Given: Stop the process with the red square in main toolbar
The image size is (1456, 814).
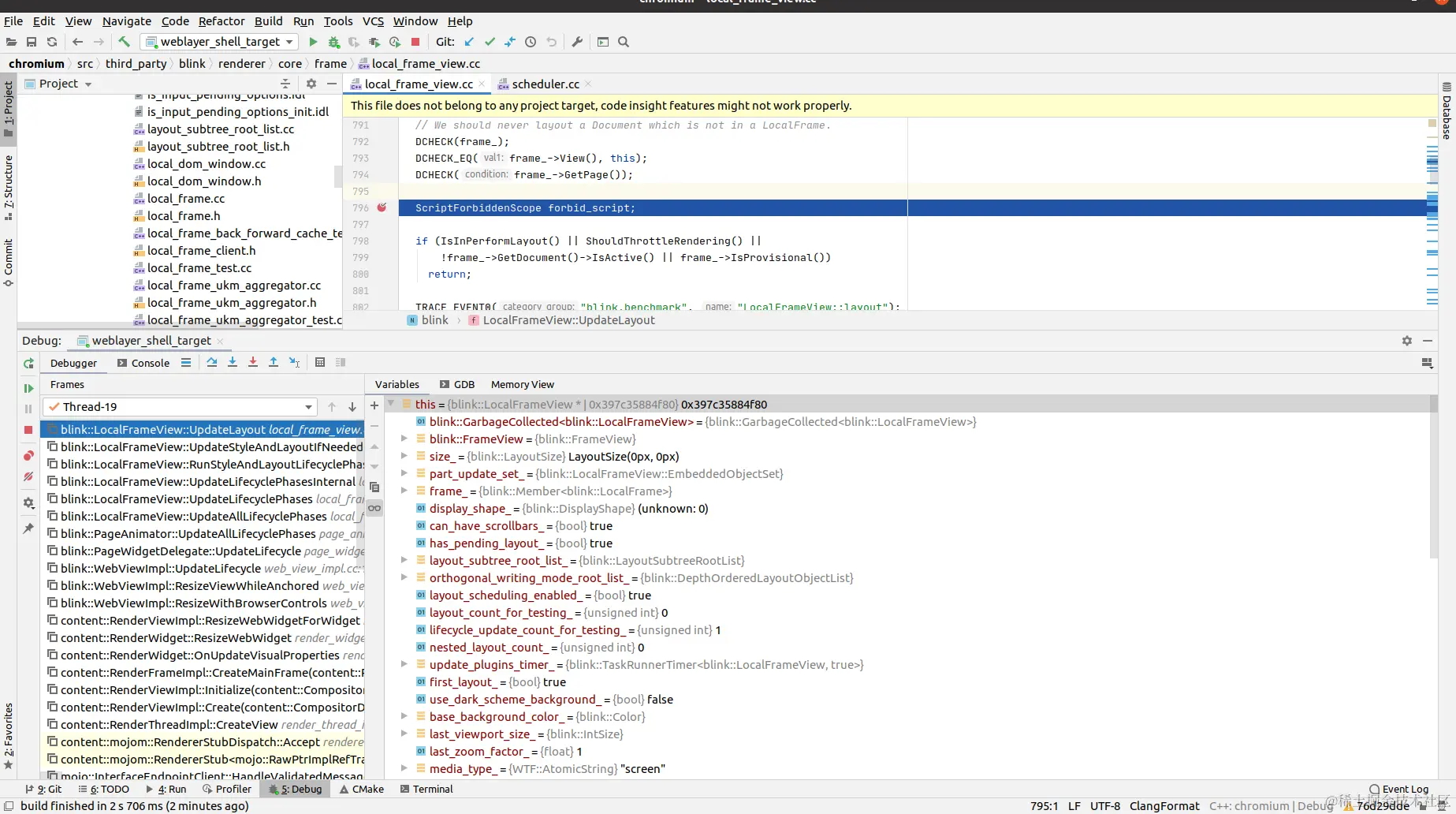Looking at the screenshot, I should click(415, 42).
